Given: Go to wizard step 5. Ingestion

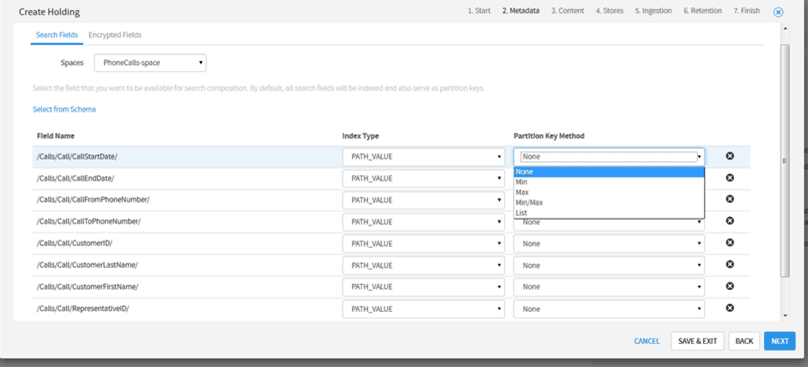Looking at the screenshot, I should point(653,11).
